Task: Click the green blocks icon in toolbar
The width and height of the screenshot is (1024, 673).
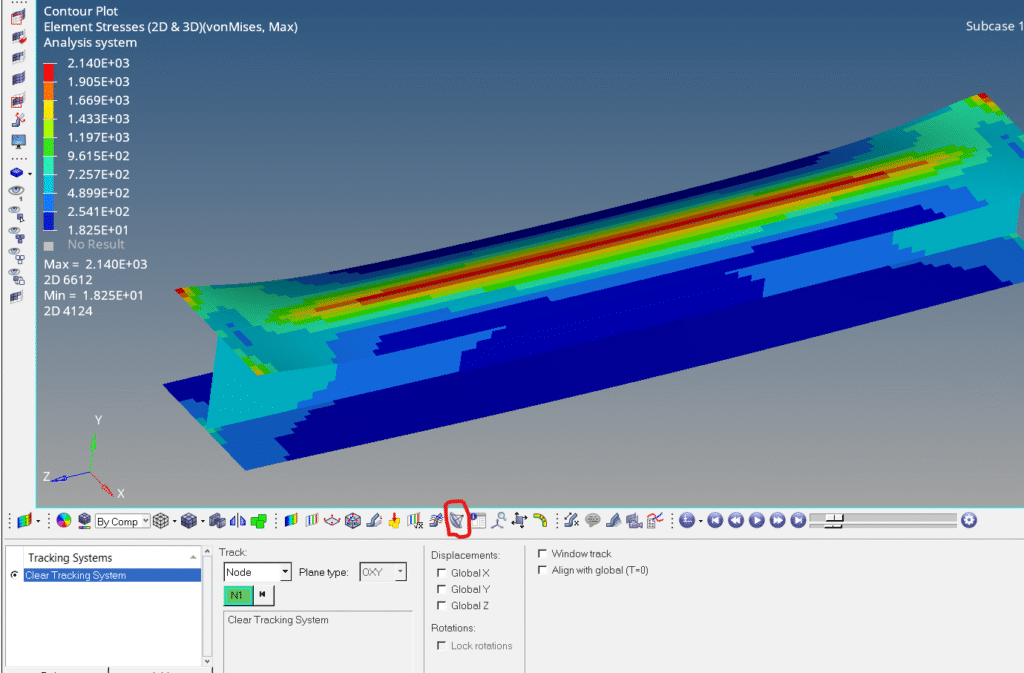Action: click(259, 521)
